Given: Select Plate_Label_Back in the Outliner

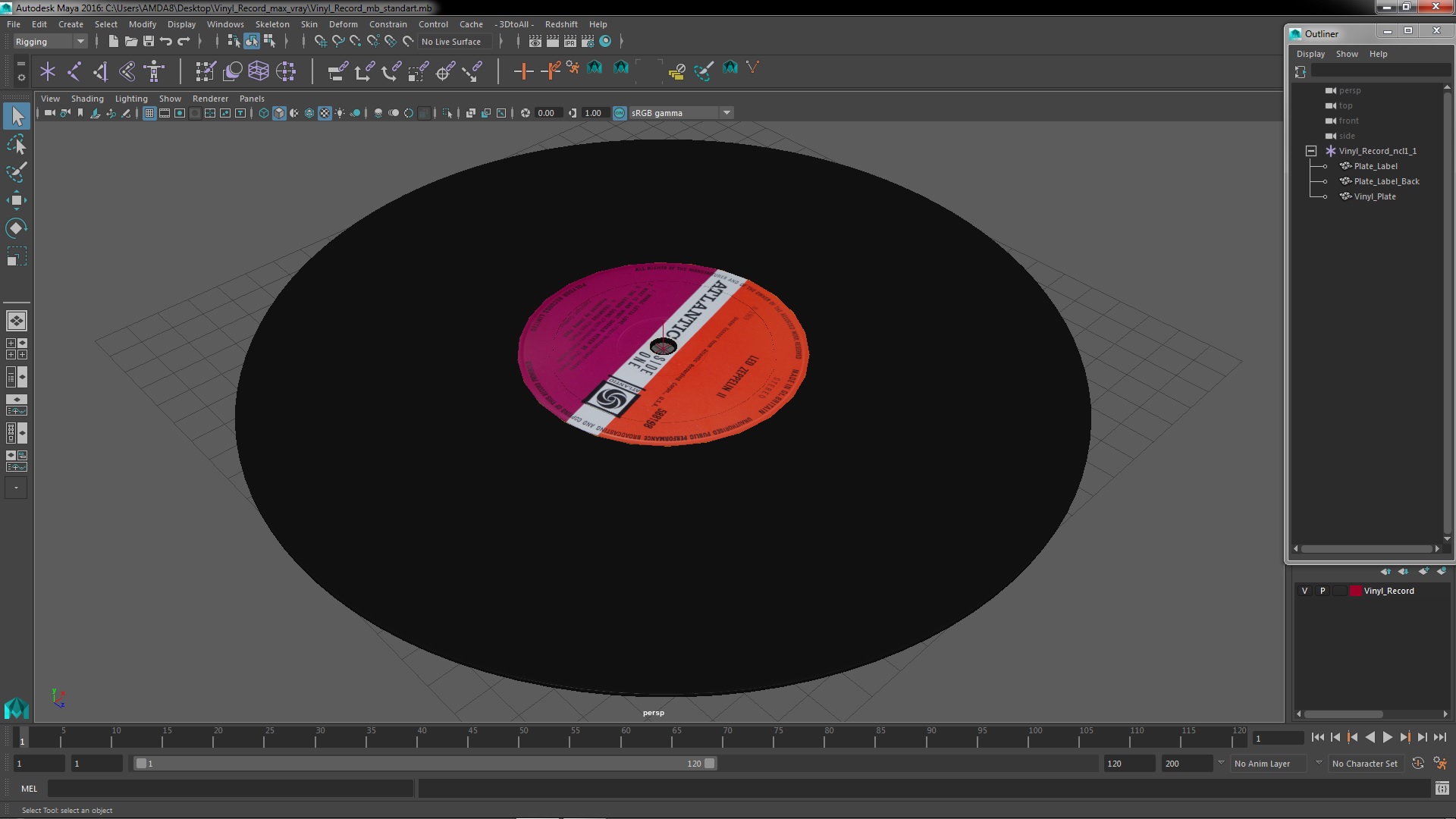Looking at the screenshot, I should tap(1386, 181).
